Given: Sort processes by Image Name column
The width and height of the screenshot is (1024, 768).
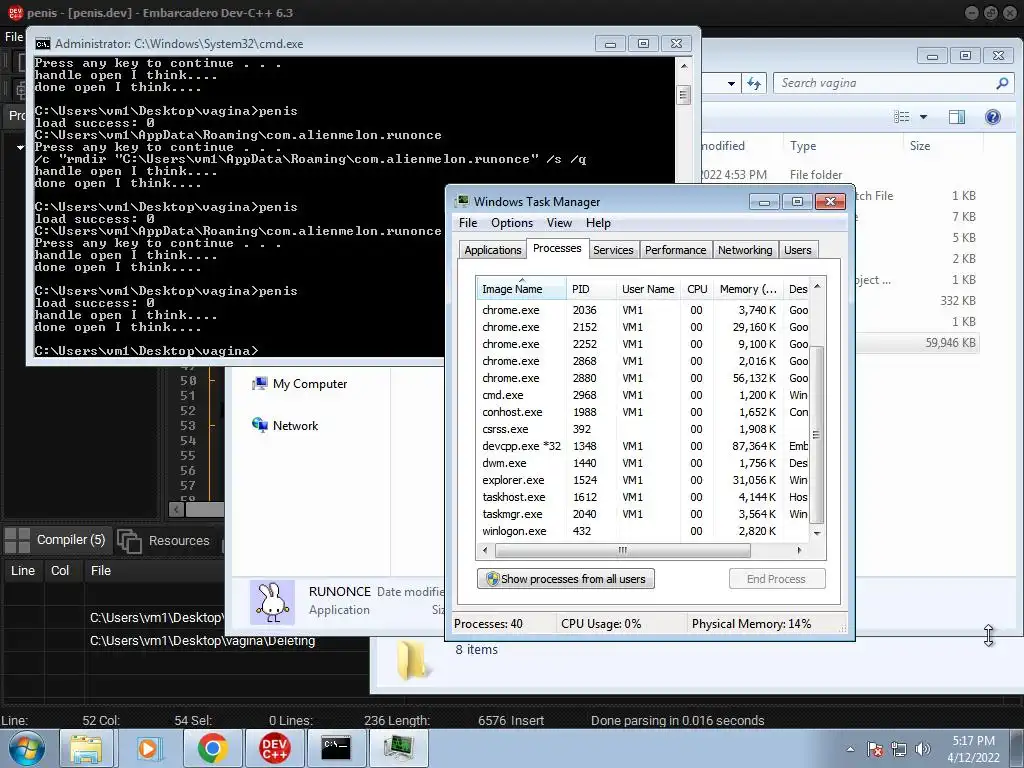Looking at the screenshot, I should point(522,289).
